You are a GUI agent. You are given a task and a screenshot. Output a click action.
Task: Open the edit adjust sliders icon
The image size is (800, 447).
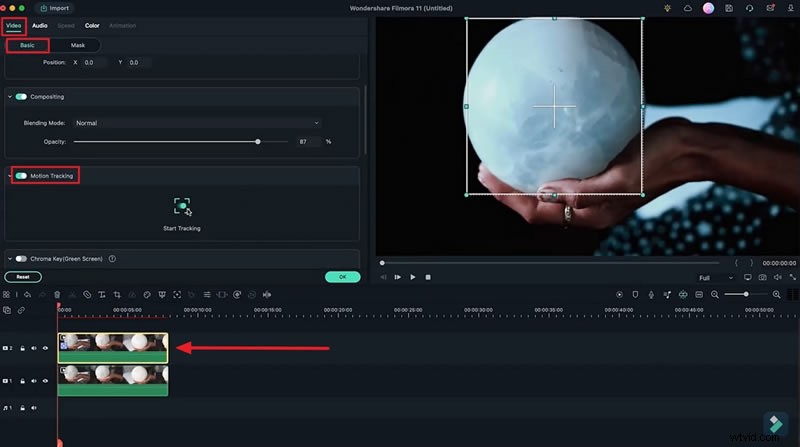(x=207, y=294)
